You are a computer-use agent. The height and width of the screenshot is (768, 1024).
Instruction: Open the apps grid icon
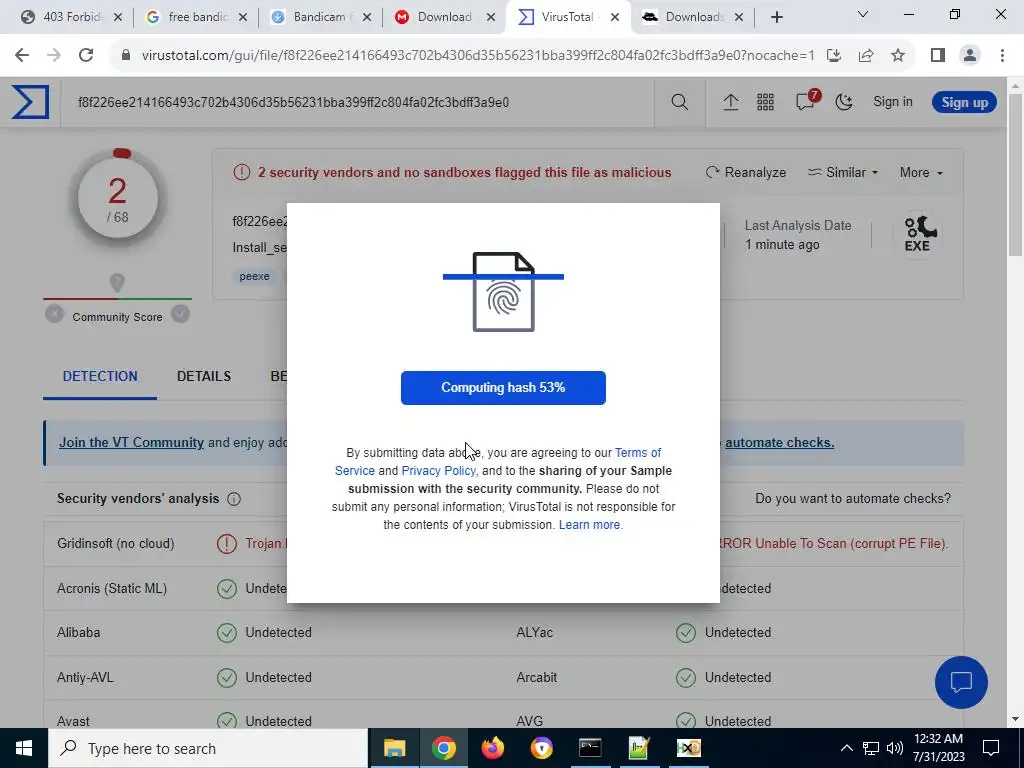click(x=765, y=102)
